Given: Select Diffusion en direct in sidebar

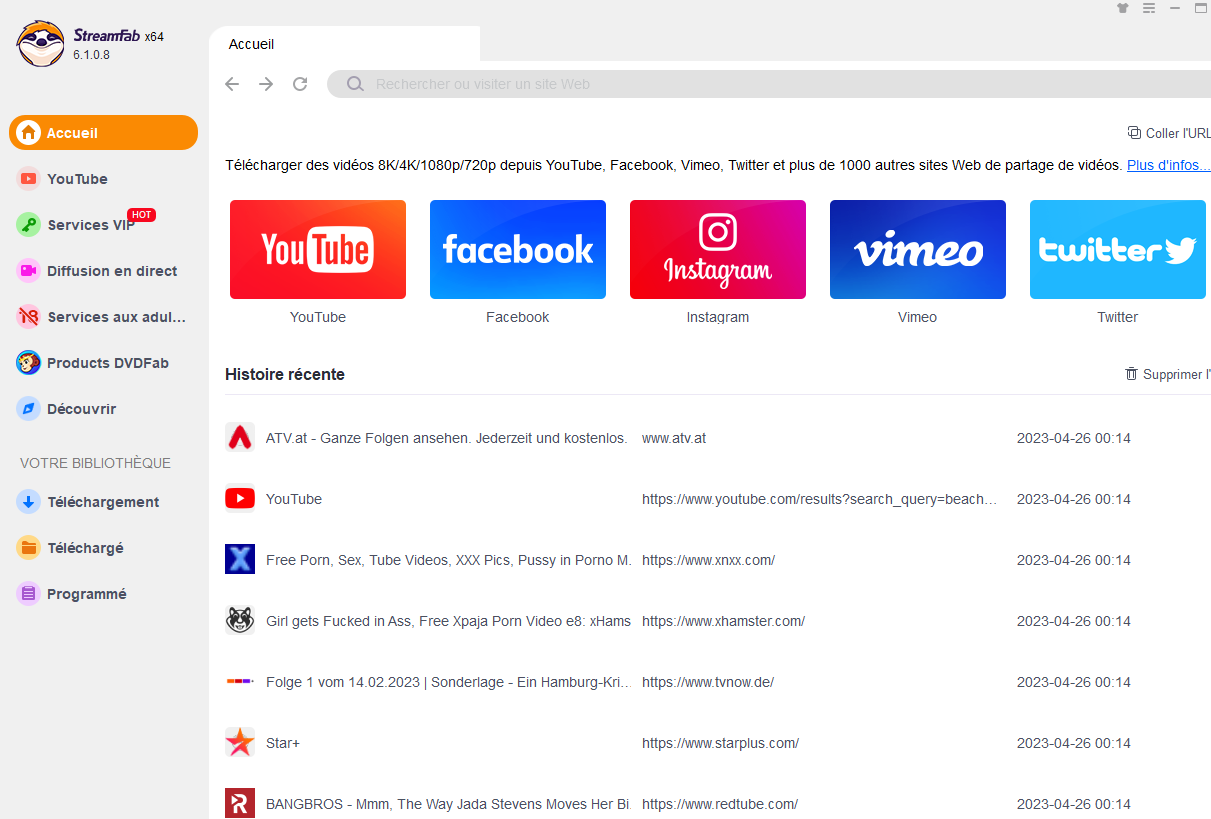Looking at the screenshot, I should (x=104, y=271).
